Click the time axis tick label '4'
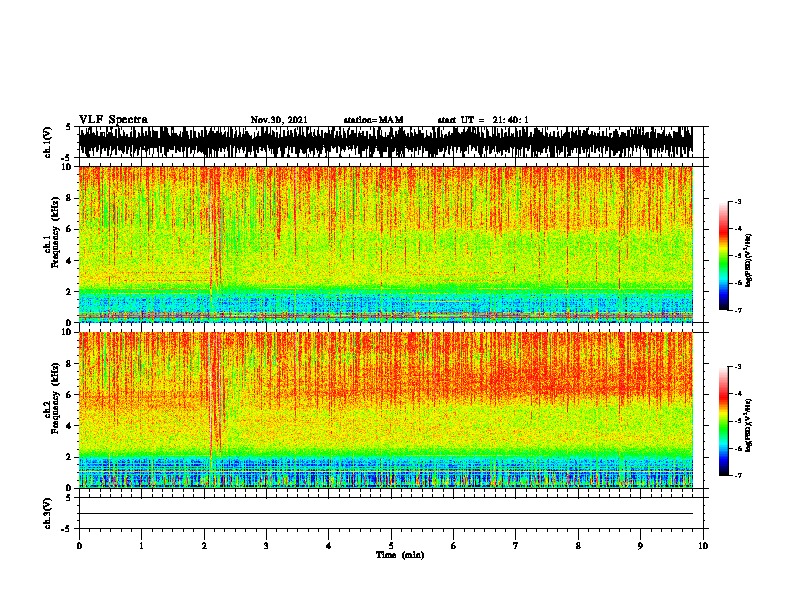Screen dimensions: 792x612 [x=328, y=546]
